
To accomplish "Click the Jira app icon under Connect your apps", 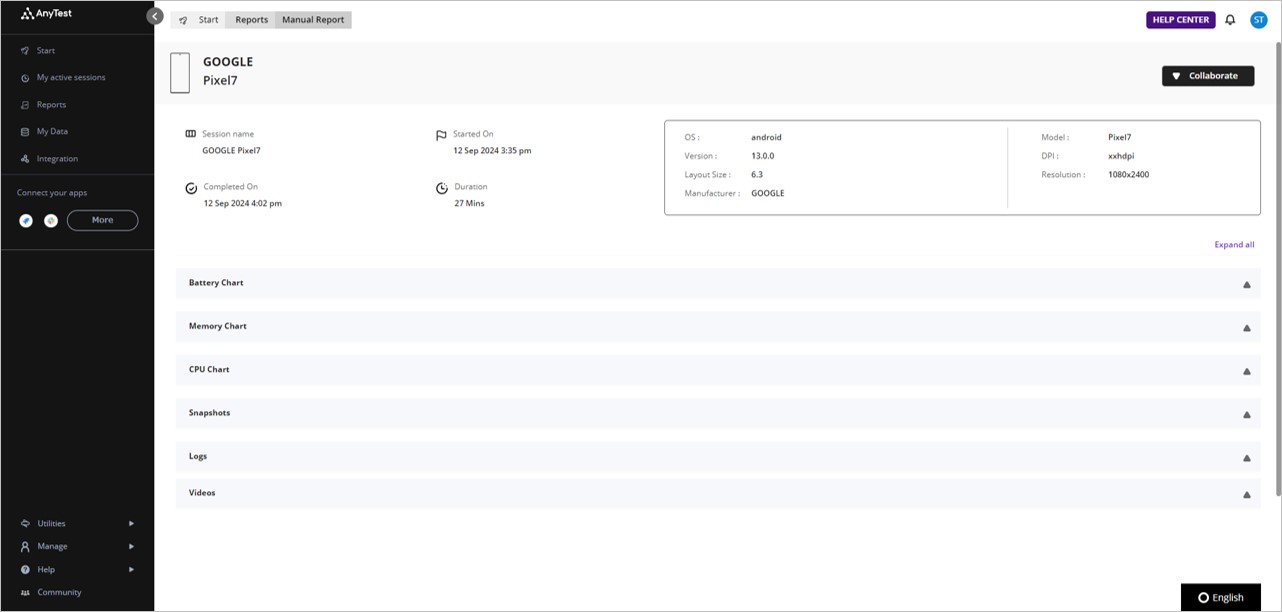I will pyautogui.click(x=26, y=220).
